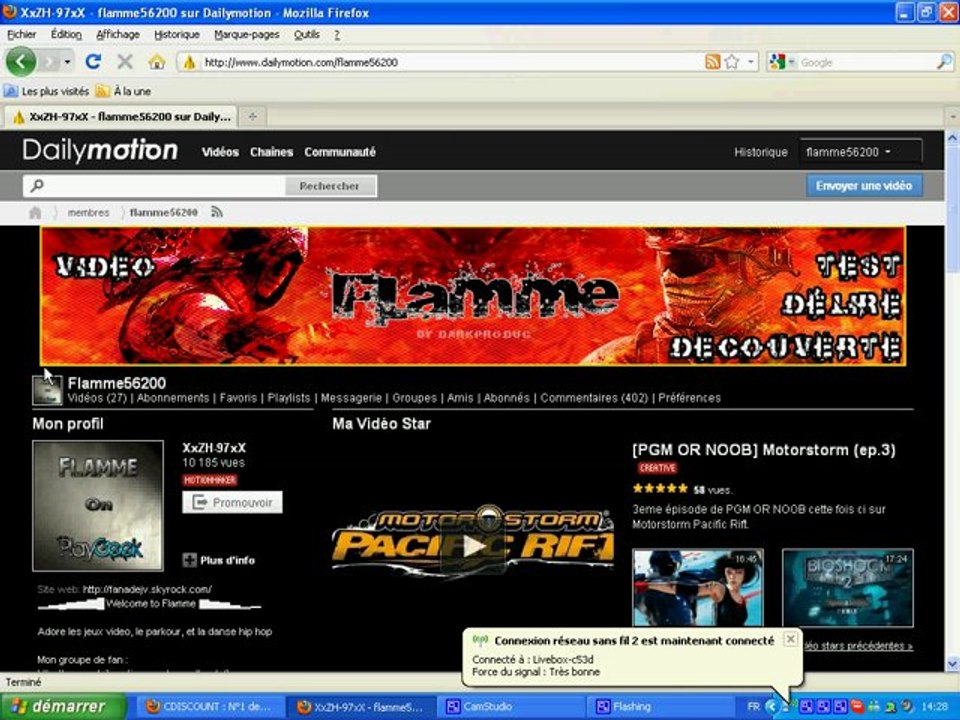Click À la une bookmark

pyautogui.click(x=123, y=91)
